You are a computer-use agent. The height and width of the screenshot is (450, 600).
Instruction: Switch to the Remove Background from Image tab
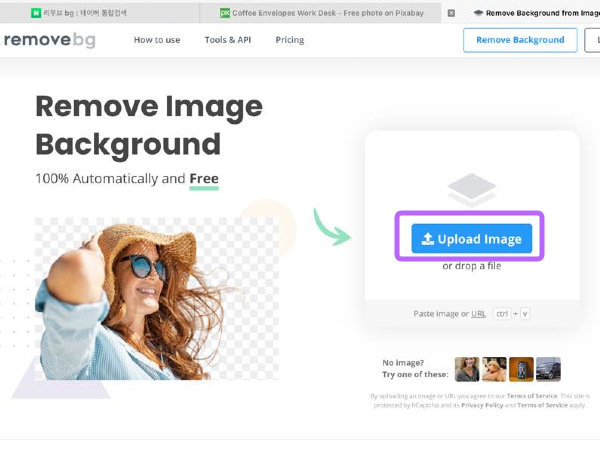536,13
